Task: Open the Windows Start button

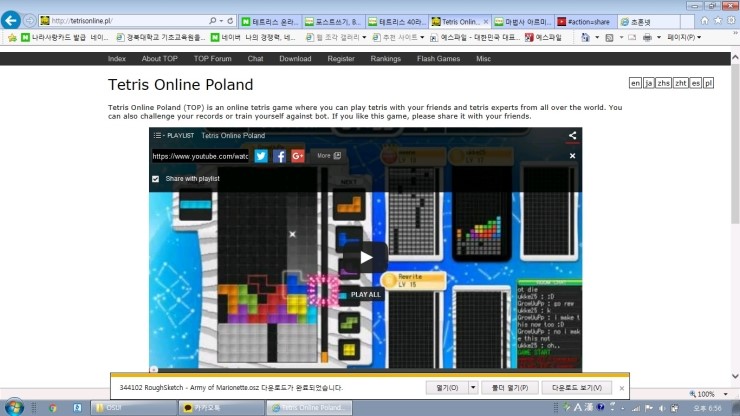Action: click(14, 407)
